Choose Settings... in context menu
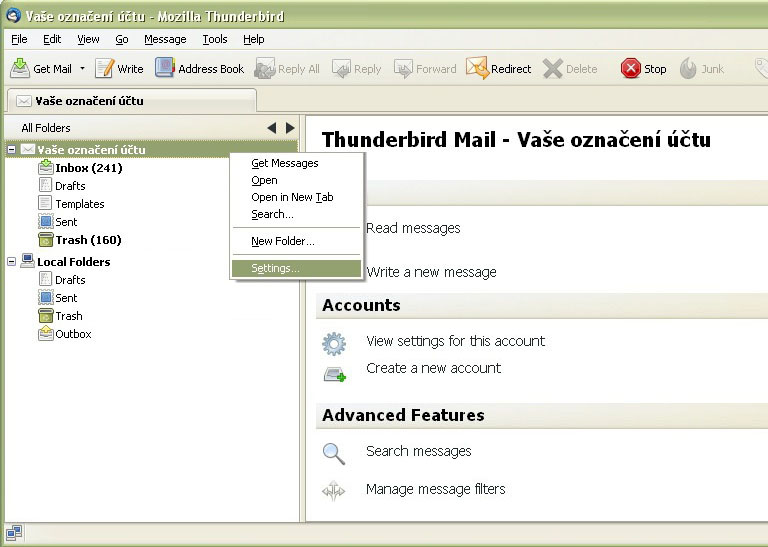 pos(296,268)
